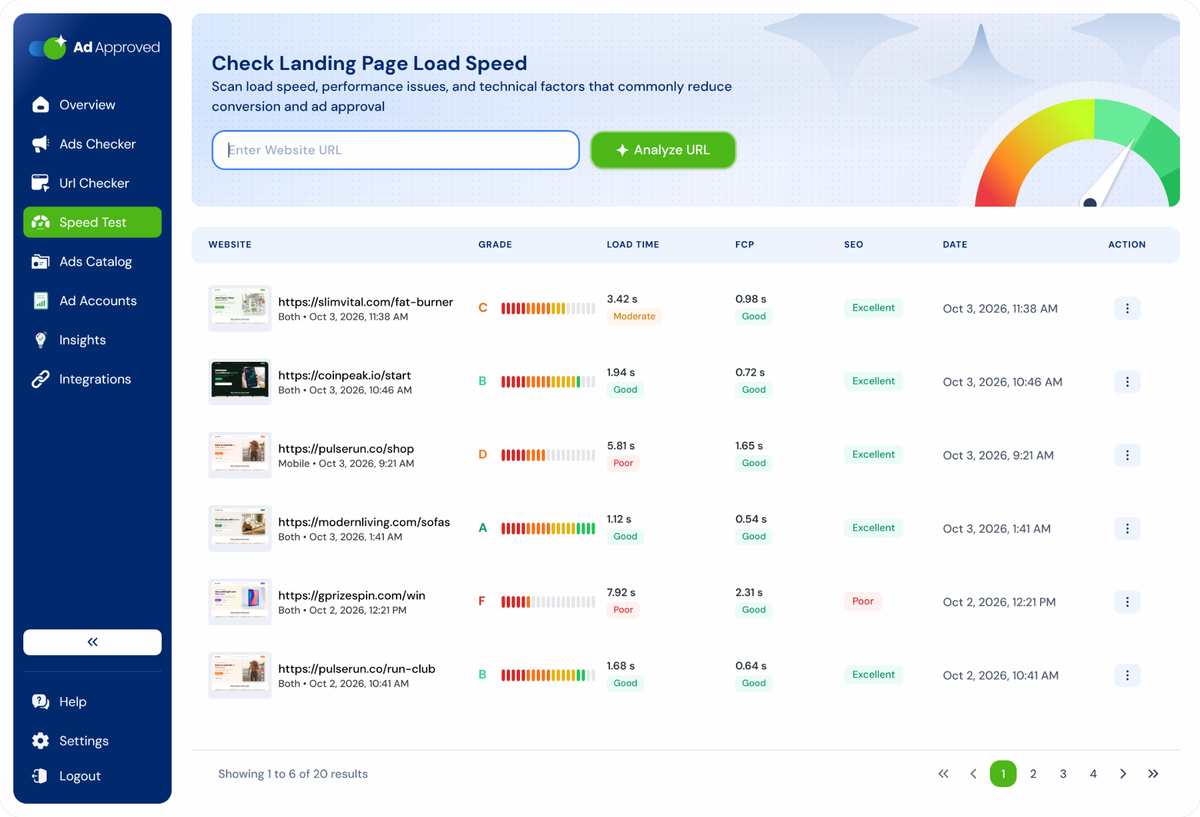Open actions menu for pulserun.co/run-club row
The height and width of the screenshot is (817, 1200).
coord(1127,675)
